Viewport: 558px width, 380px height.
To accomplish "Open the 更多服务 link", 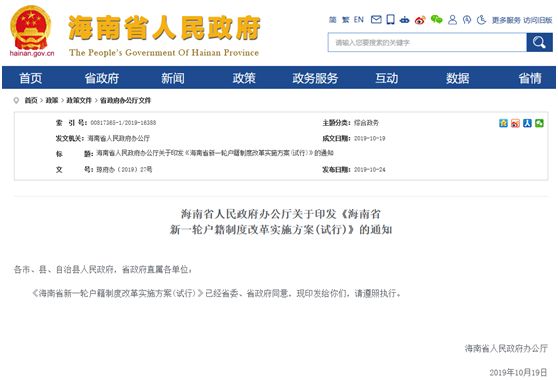I will pos(506,20).
